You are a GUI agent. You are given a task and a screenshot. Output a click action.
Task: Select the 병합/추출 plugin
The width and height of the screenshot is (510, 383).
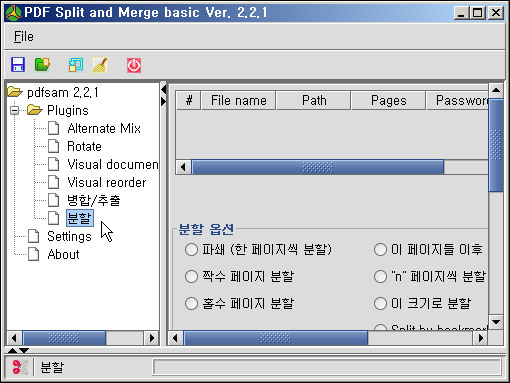(94, 200)
